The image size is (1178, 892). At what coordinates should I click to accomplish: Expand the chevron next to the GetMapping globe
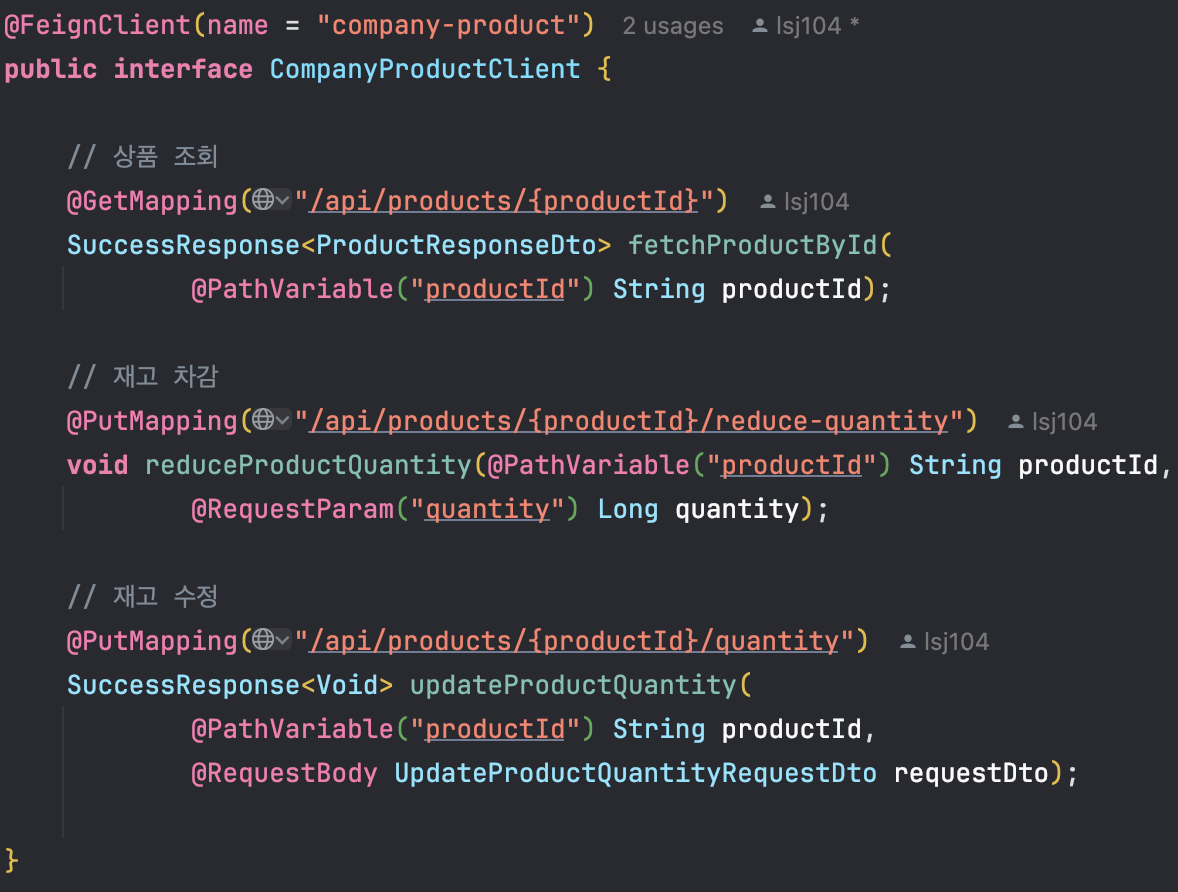[282, 201]
